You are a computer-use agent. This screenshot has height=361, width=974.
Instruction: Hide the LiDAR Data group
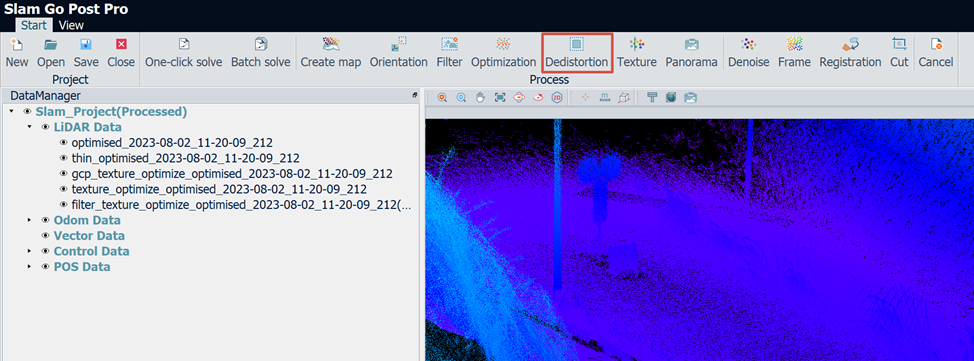[x=45, y=127]
